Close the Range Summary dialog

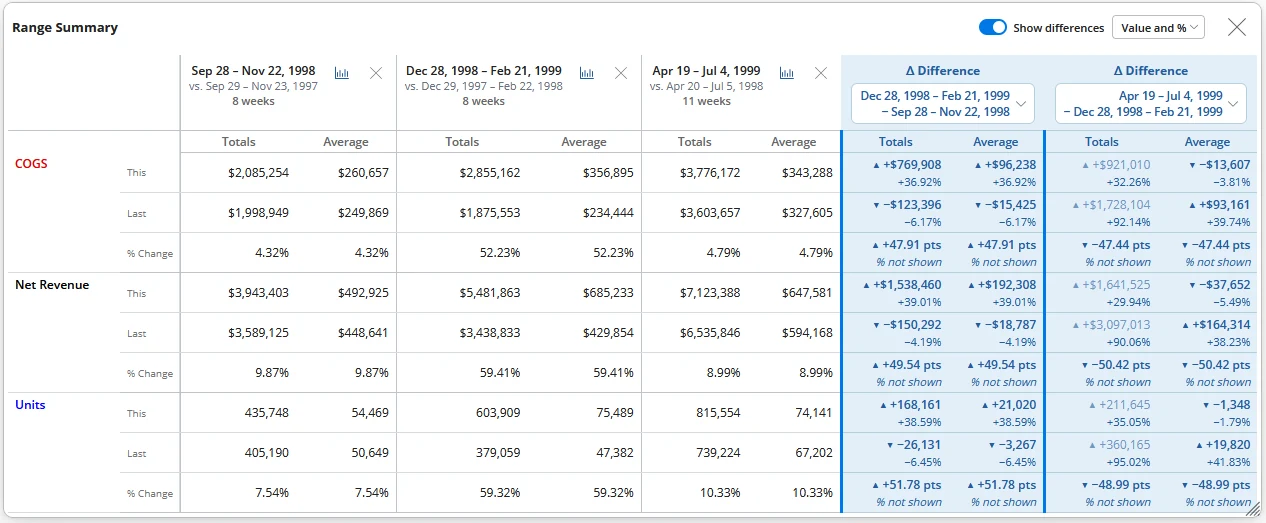click(x=1237, y=27)
